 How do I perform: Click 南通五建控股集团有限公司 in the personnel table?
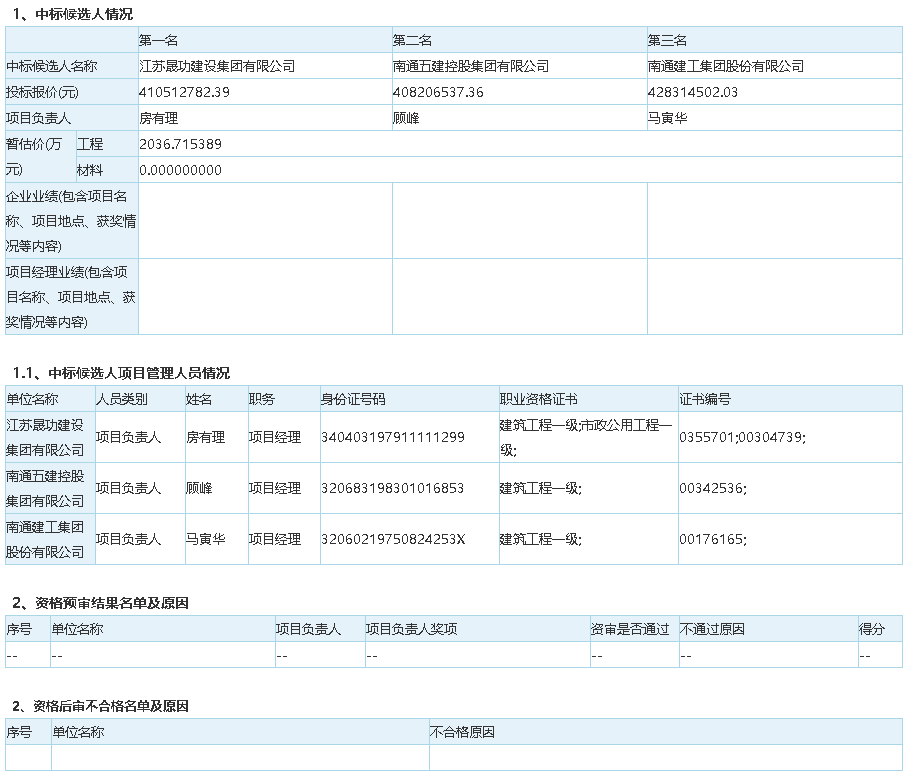(45, 488)
